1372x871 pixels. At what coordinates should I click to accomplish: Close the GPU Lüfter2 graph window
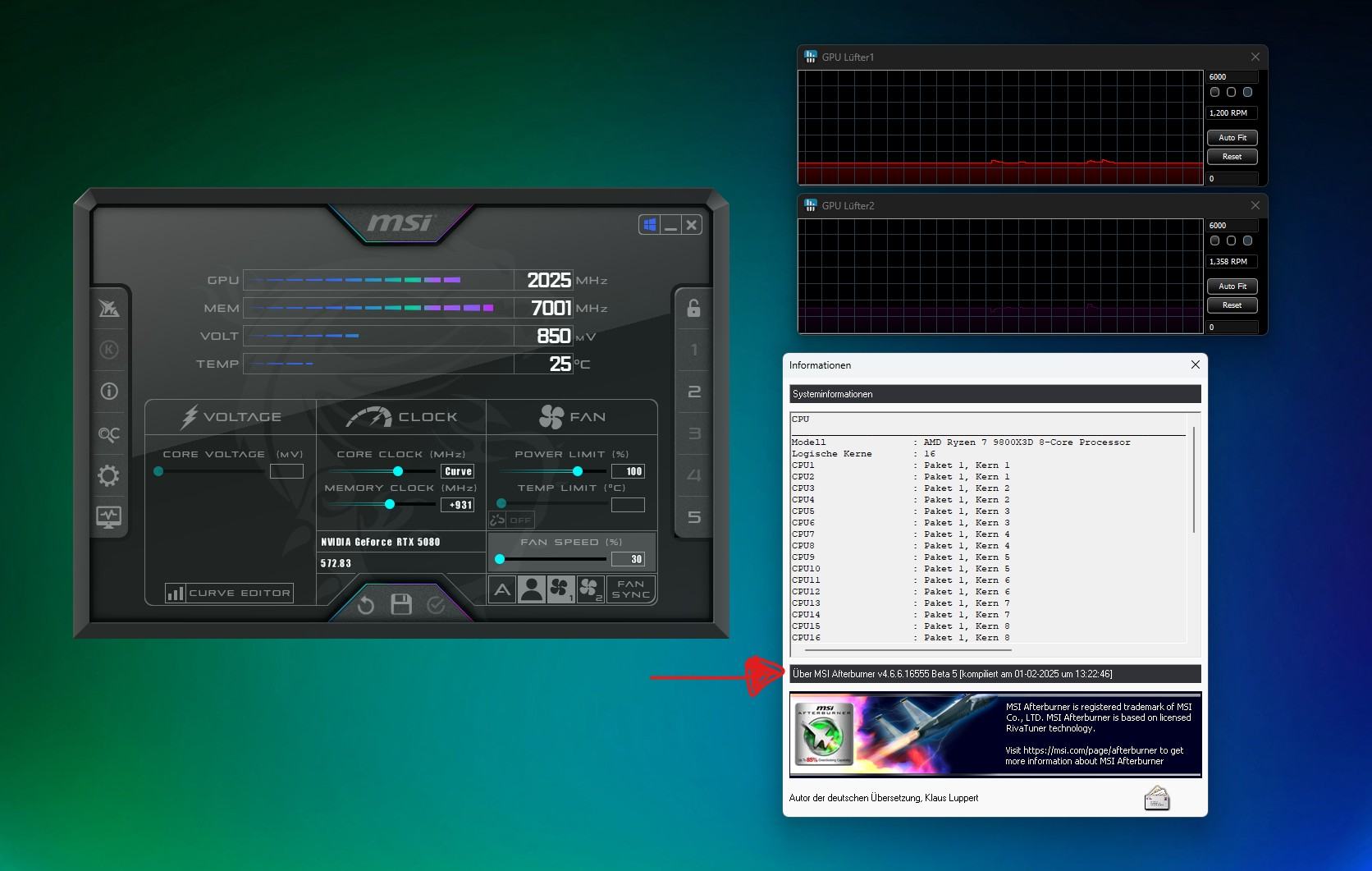(x=1255, y=205)
